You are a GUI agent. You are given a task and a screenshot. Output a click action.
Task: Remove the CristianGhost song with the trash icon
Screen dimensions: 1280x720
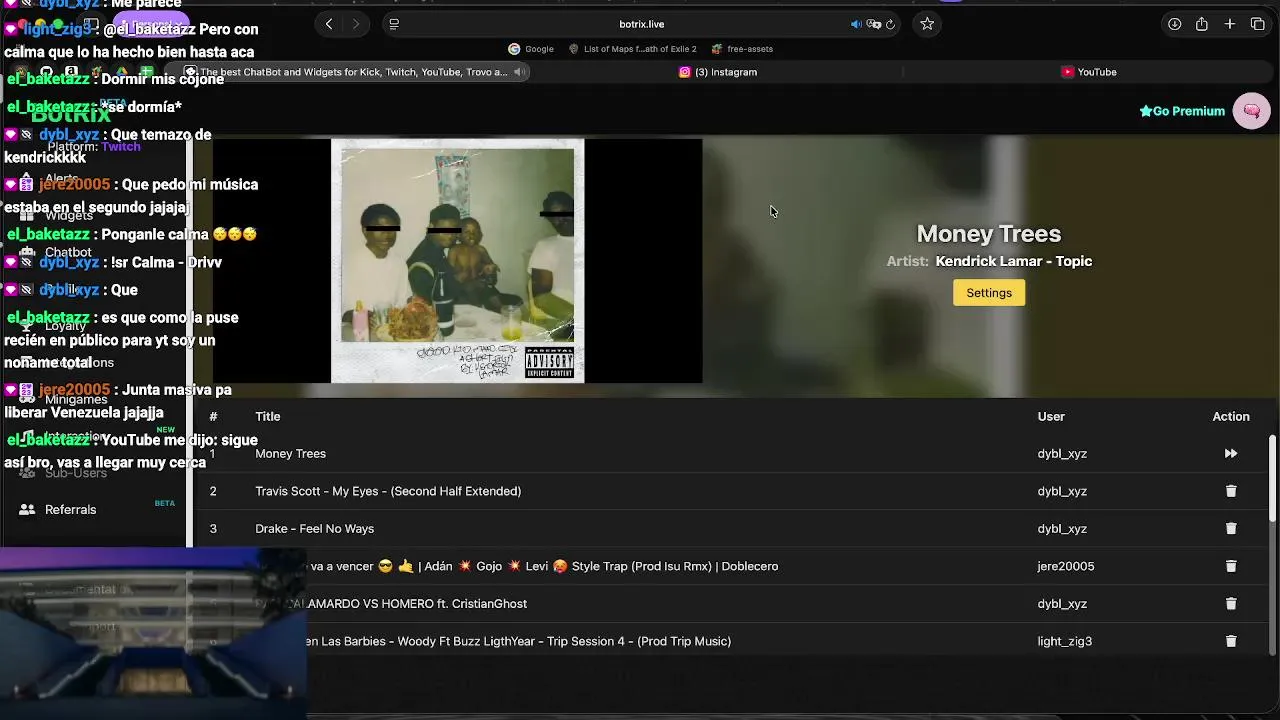[1231, 604]
